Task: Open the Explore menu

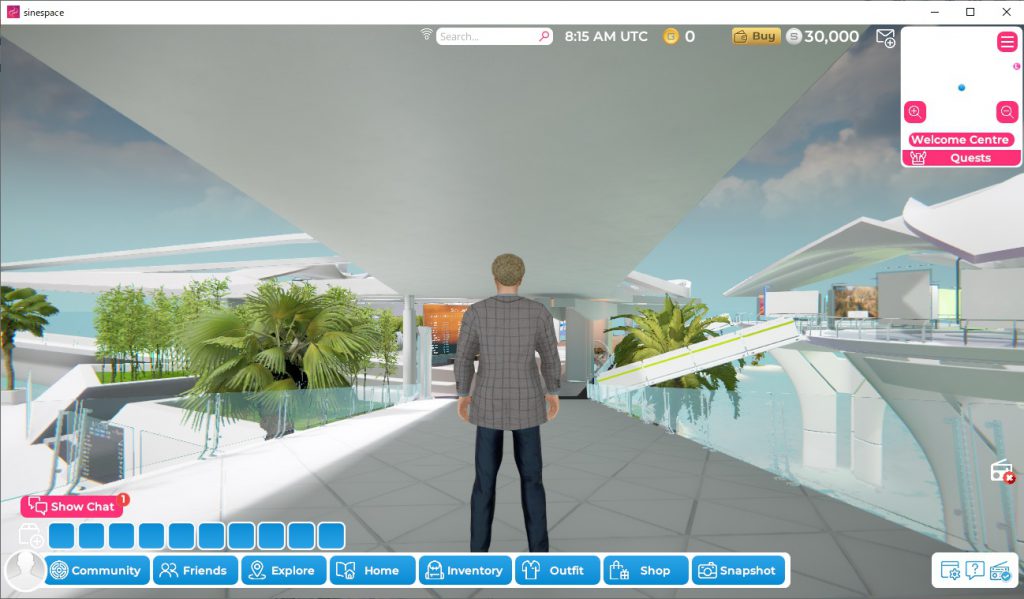Action: click(282, 570)
